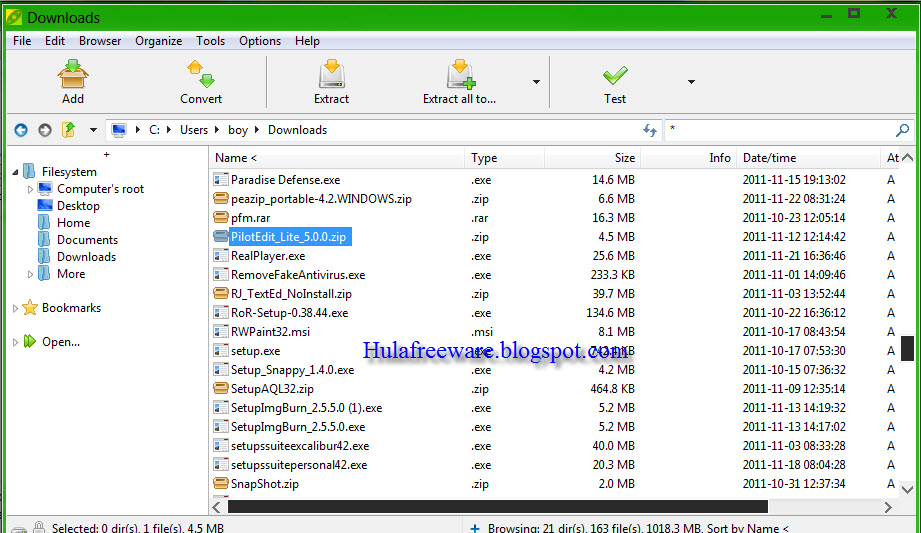Open the Browser menu
This screenshot has height=533, width=921.
[x=100, y=41]
